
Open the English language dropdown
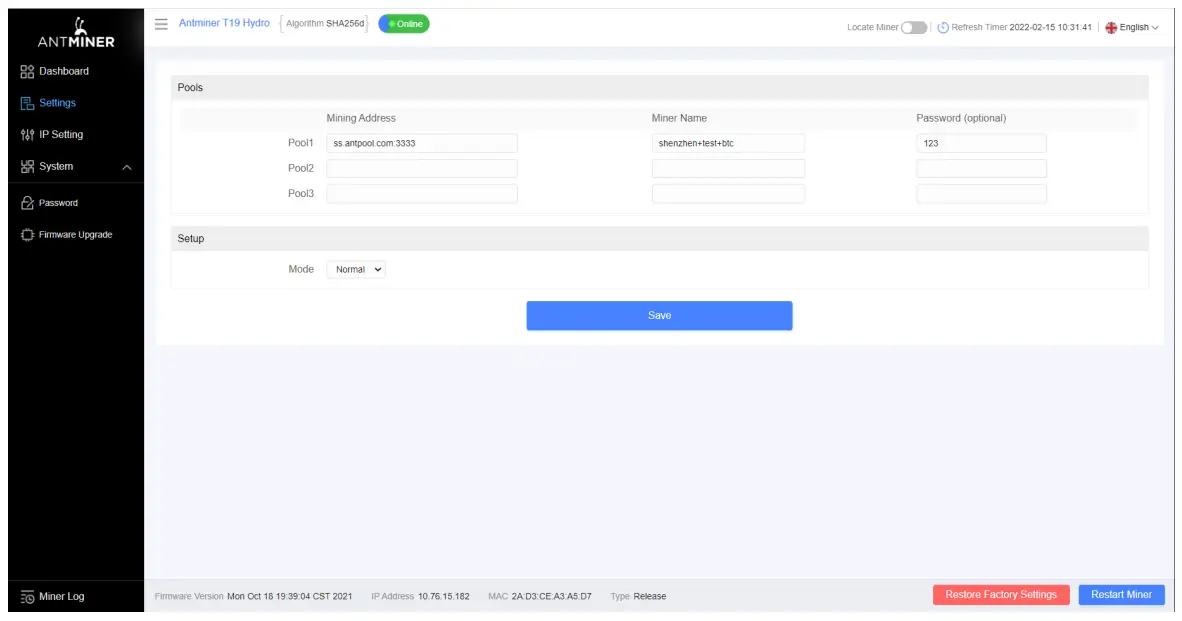click(x=1131, y=27)
